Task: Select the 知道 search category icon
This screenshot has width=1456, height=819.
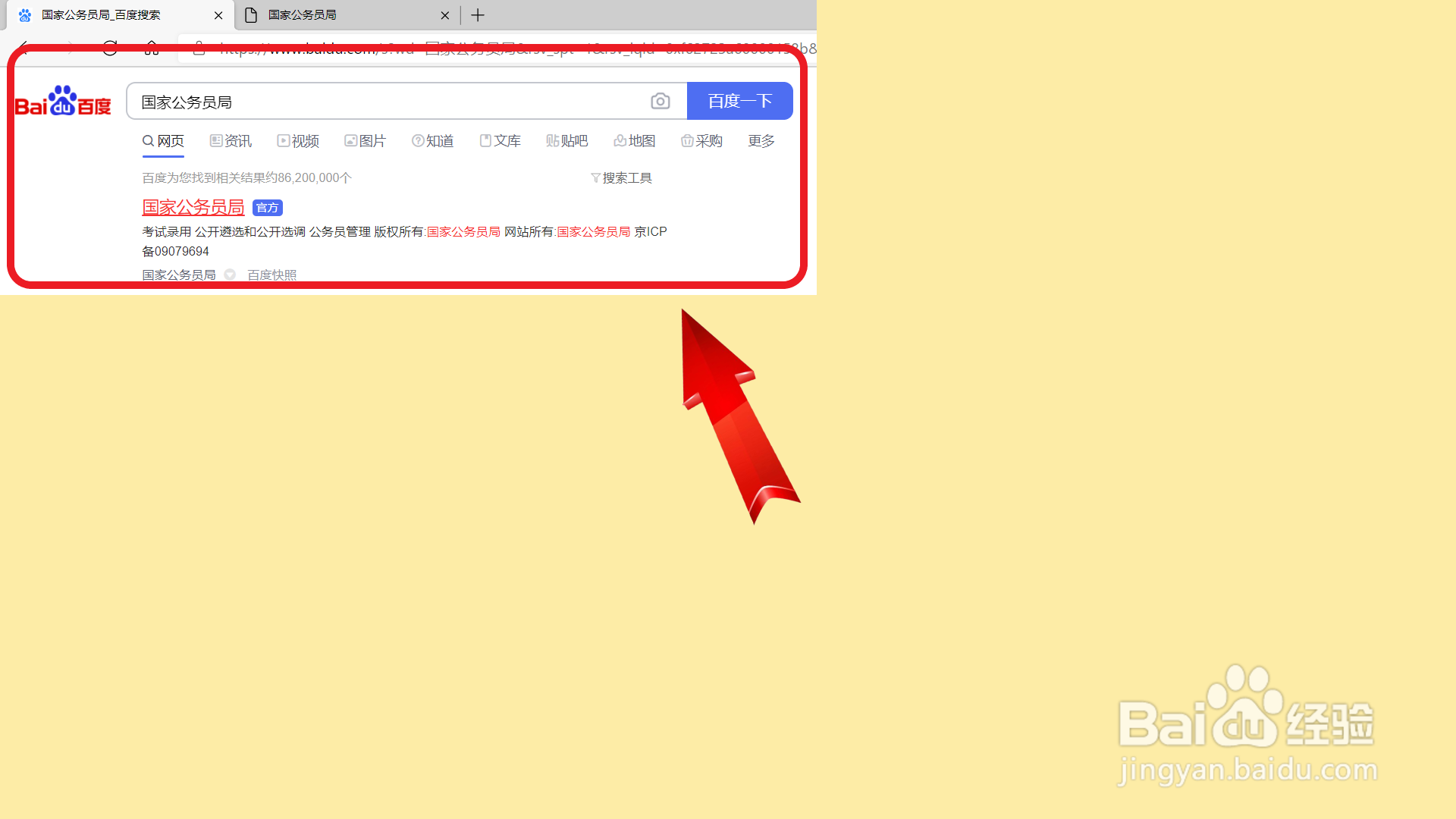Action: tap(418, 140)
